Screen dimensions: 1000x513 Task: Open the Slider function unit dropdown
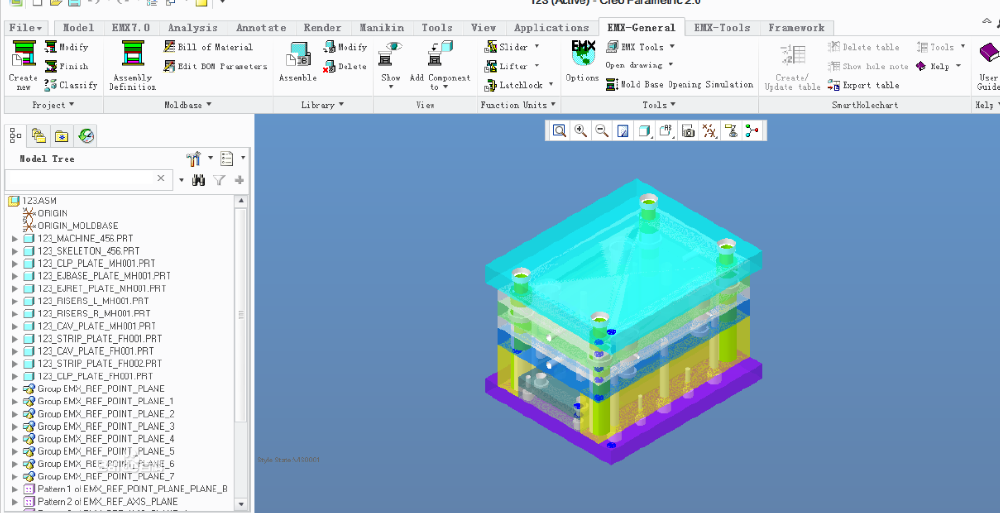tap(512, 47)
